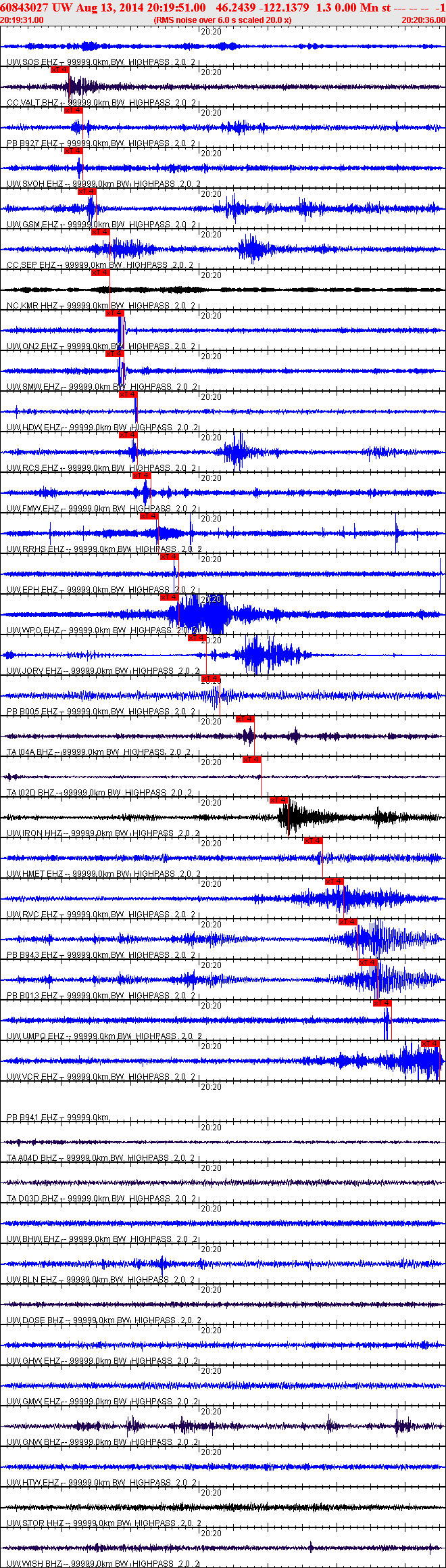The width and height of the screenshot is (446, 1568).
Task: Click the end time 20:20:36.00 label
Action: coord(424,20)
